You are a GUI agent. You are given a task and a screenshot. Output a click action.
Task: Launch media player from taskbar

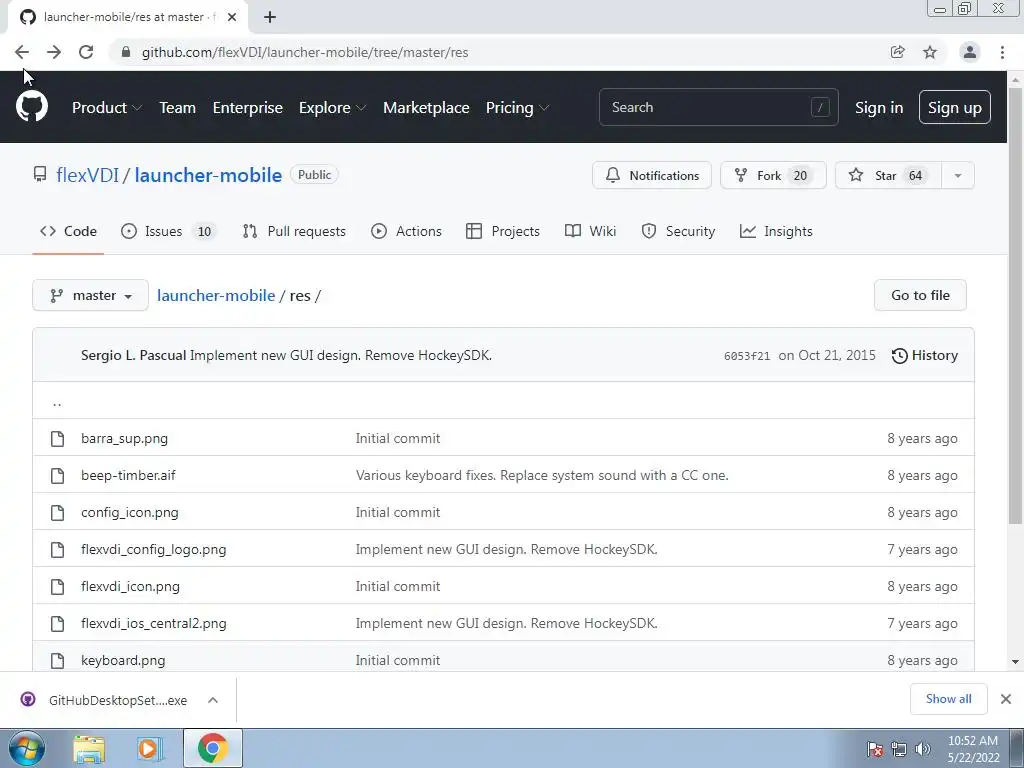[x=149, y=748]
